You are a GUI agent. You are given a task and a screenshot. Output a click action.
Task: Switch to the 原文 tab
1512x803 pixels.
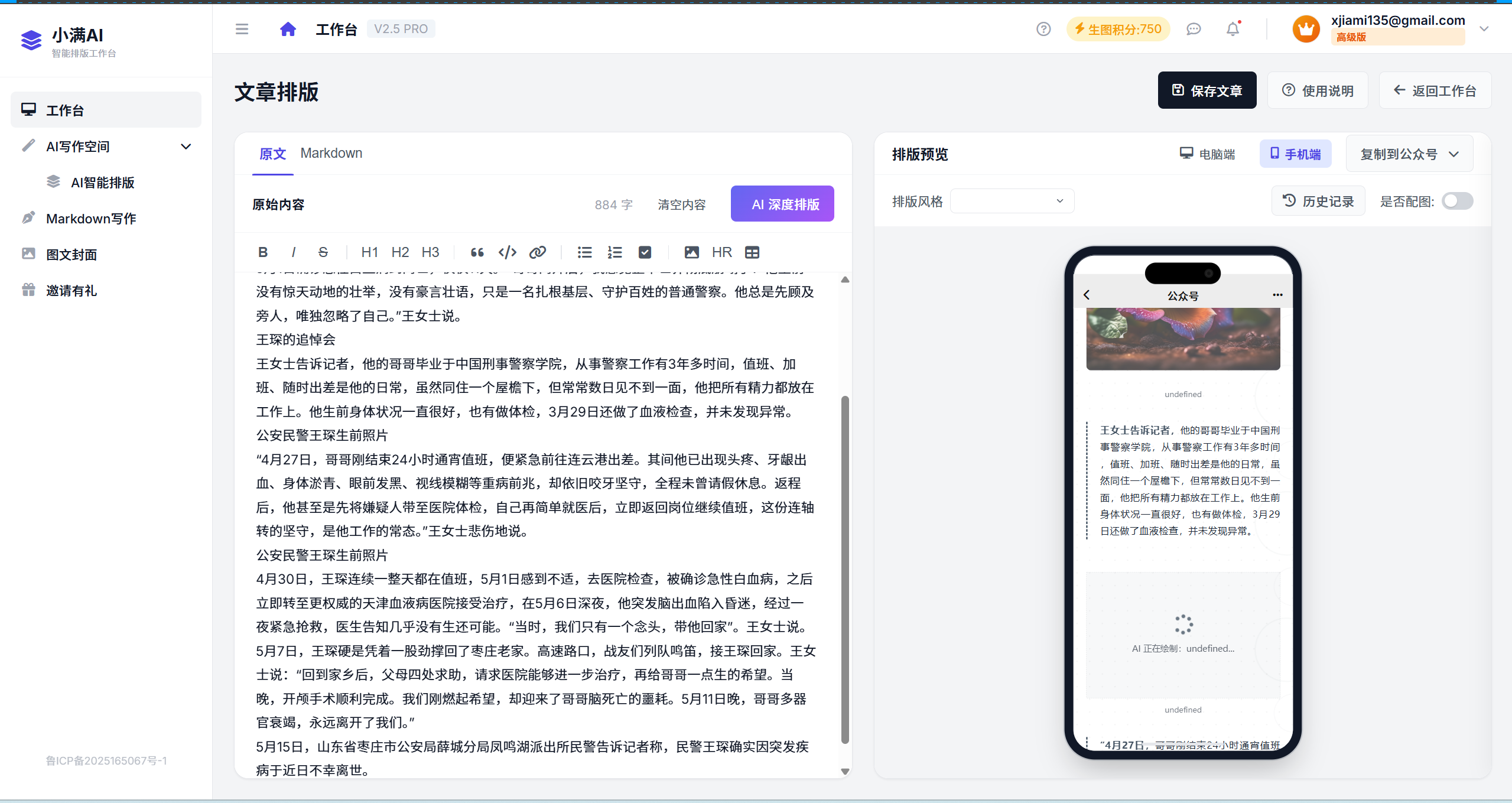click(x=272, y=154)
